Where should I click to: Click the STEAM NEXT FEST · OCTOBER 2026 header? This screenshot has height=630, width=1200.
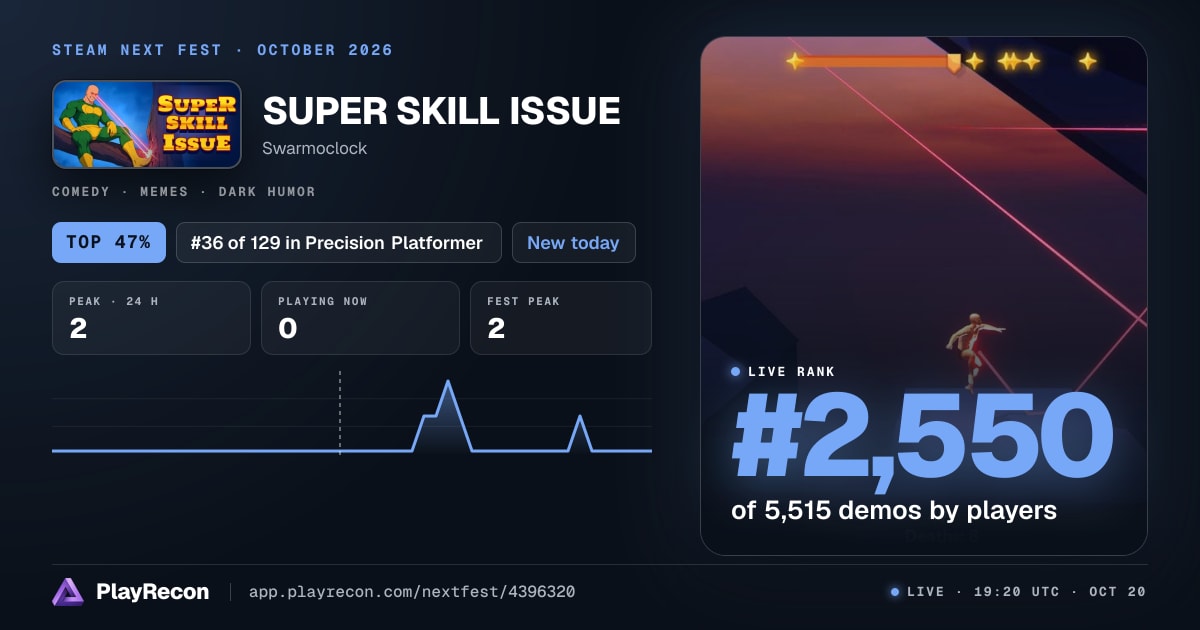point(222,50)
